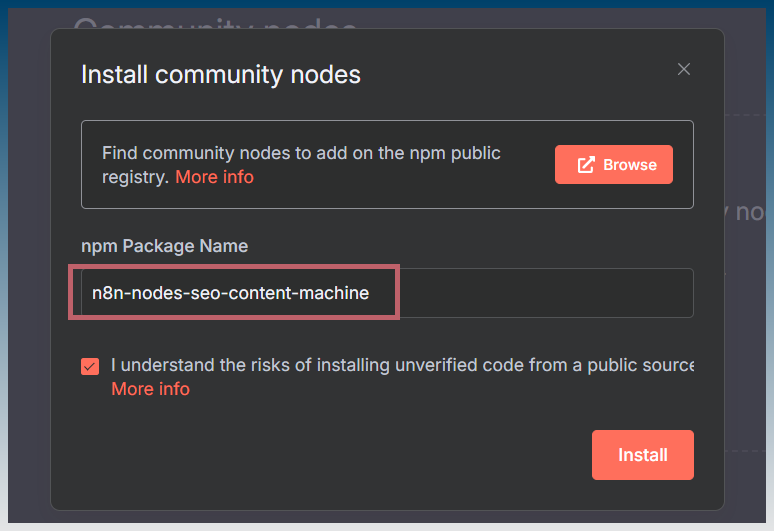The width and height of the screenshot is (774, 531).
Task: Click the Browse button
Action: pyautogui.click(x=614, y=164)
